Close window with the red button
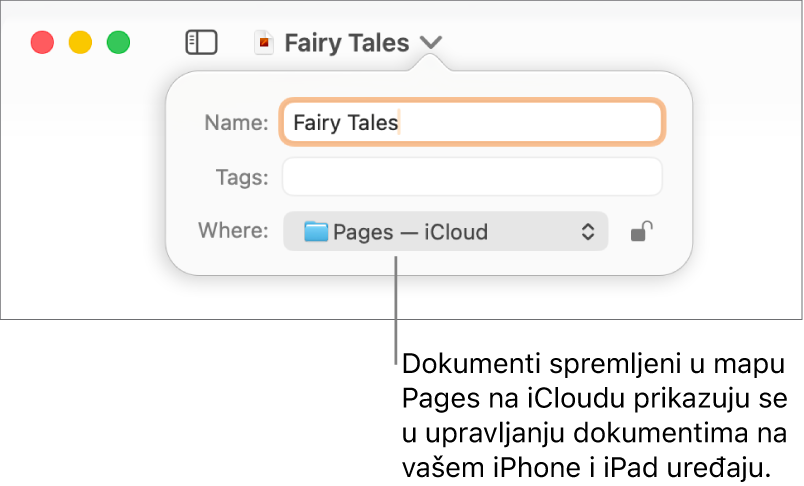Viewport: 804px width, 486px height. coord(43,42)
